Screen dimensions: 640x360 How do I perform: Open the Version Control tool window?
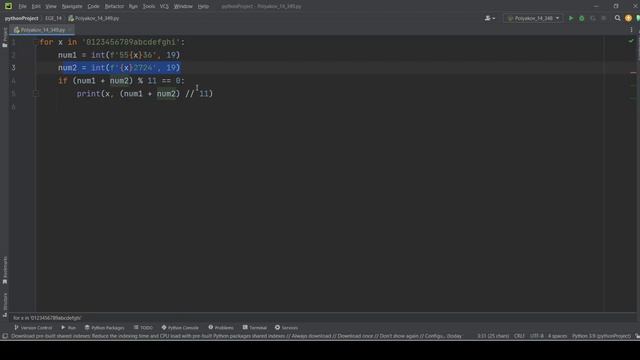pyautogui.click(x=33, y=328)
